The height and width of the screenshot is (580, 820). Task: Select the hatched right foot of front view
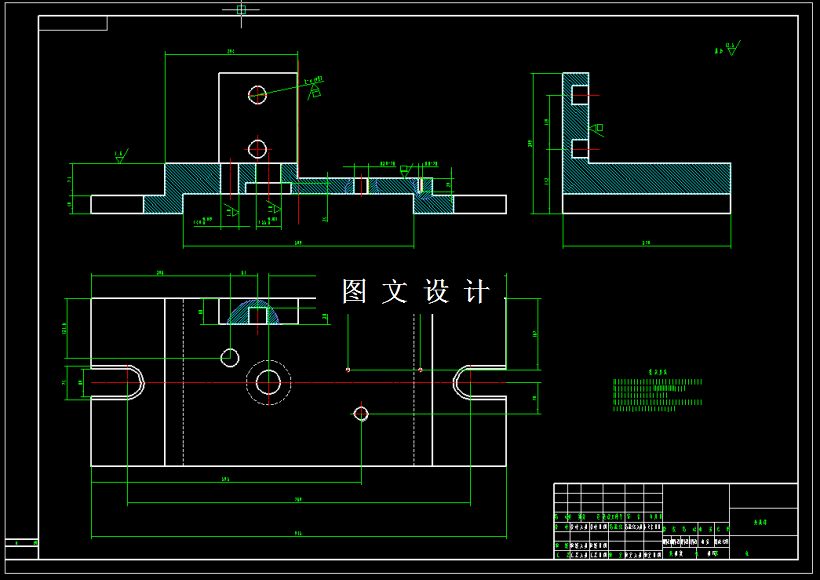tap(434, 204)
